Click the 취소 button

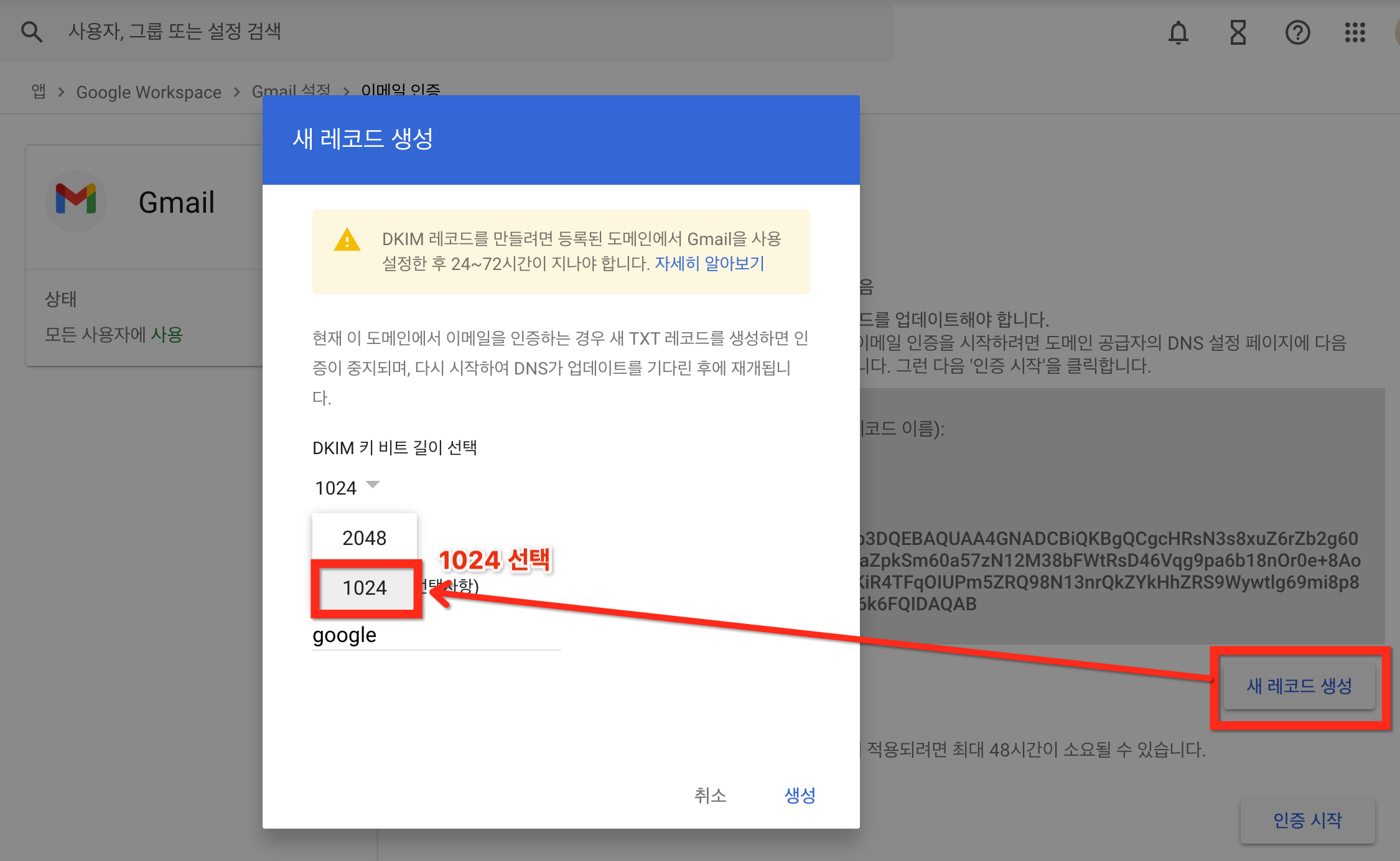[x=710, y=795]
